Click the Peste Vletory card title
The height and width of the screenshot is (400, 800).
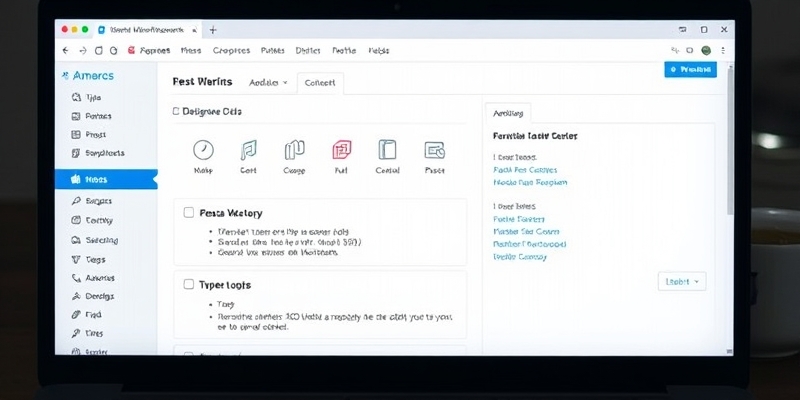click(x=231, y=213)
